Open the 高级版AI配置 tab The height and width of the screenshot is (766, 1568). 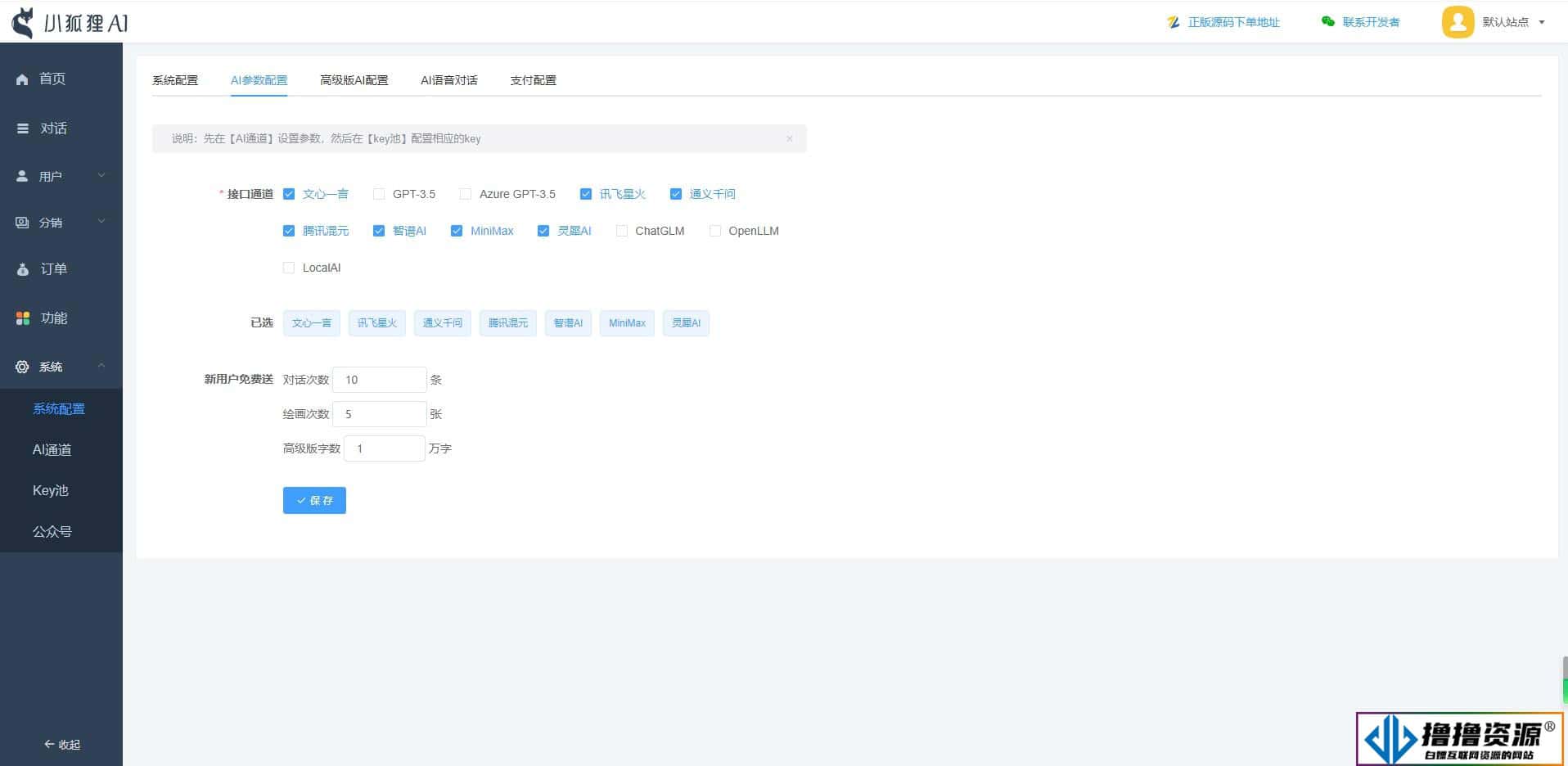(x=354, y=80)
